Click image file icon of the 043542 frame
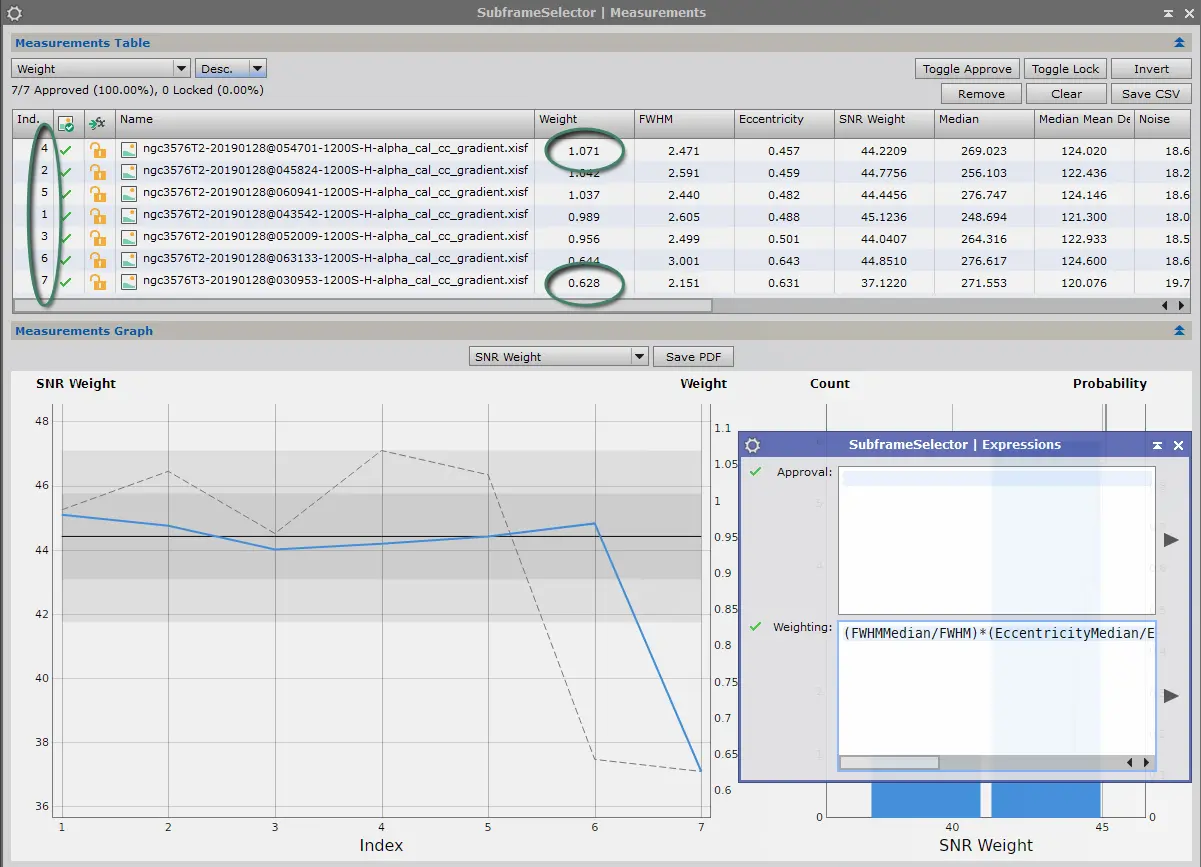The width and height of the screenshot is (1201, 867). [x=129, y=216]
